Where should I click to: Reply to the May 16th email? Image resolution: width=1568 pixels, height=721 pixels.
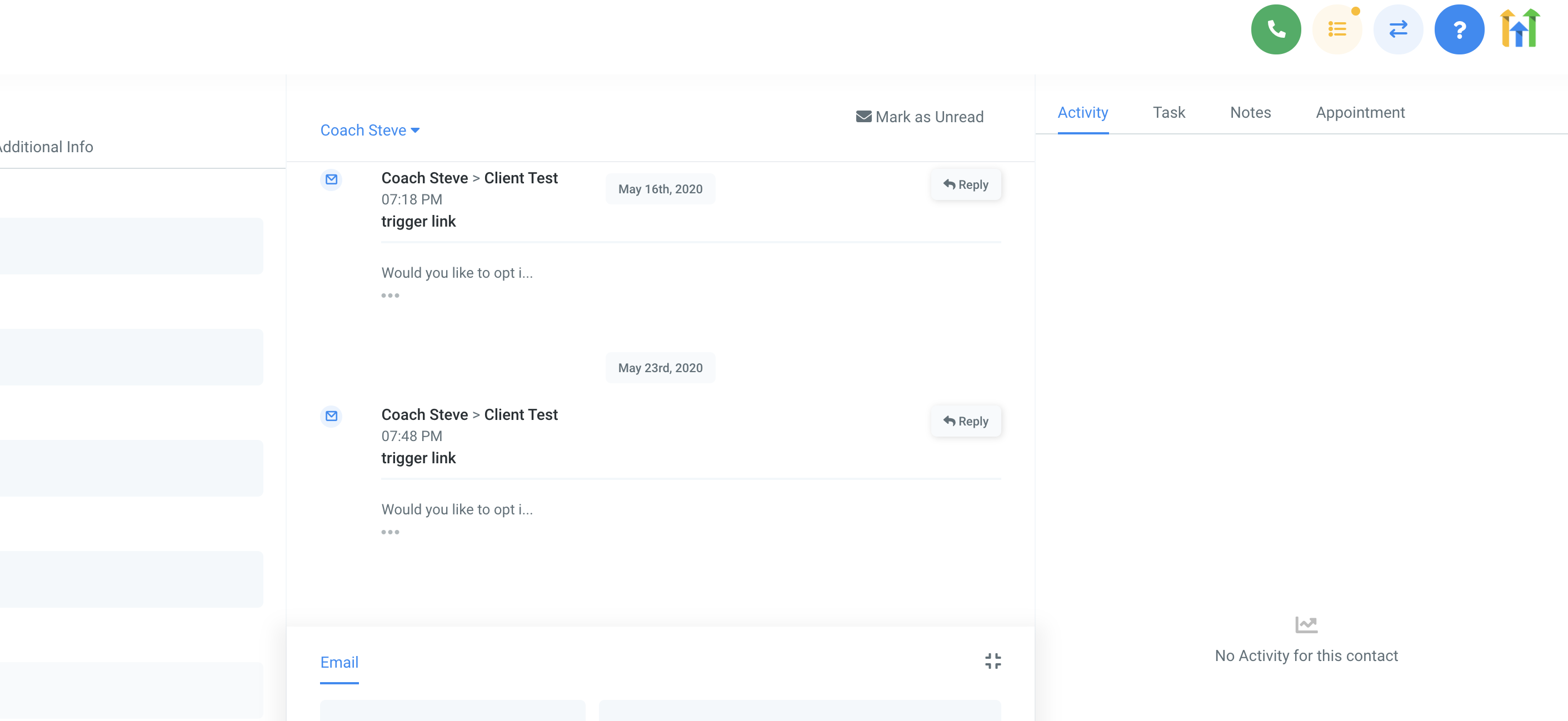point(965,185)
